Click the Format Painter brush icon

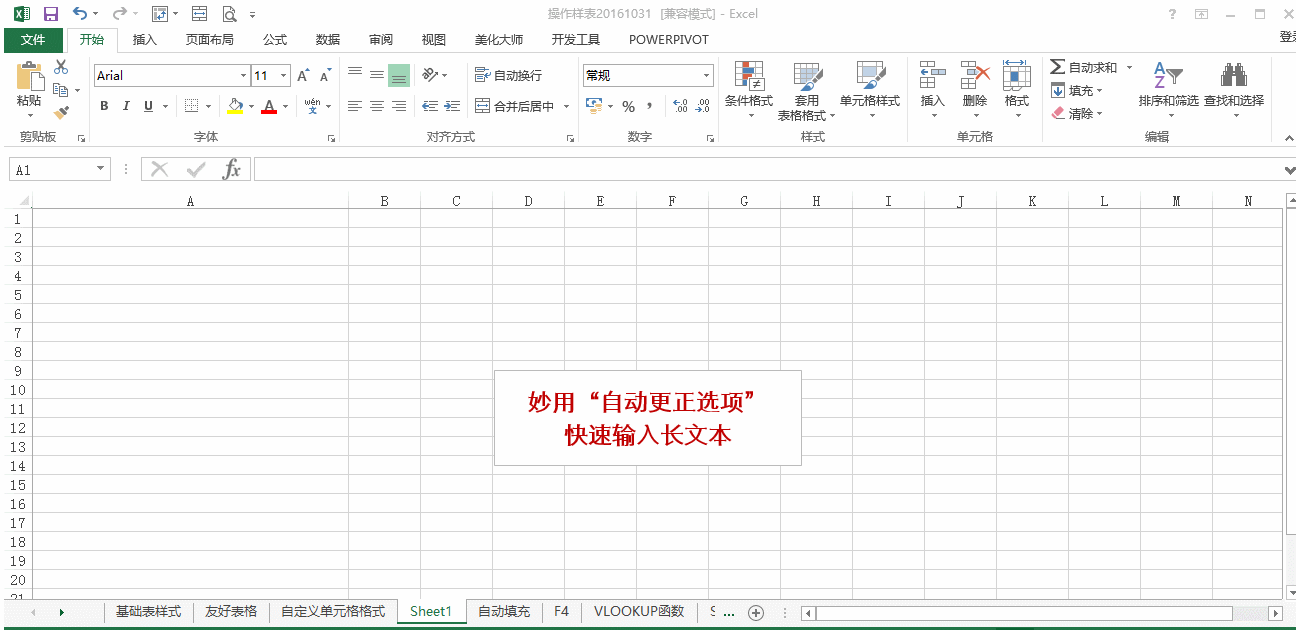tap(62, 113)
